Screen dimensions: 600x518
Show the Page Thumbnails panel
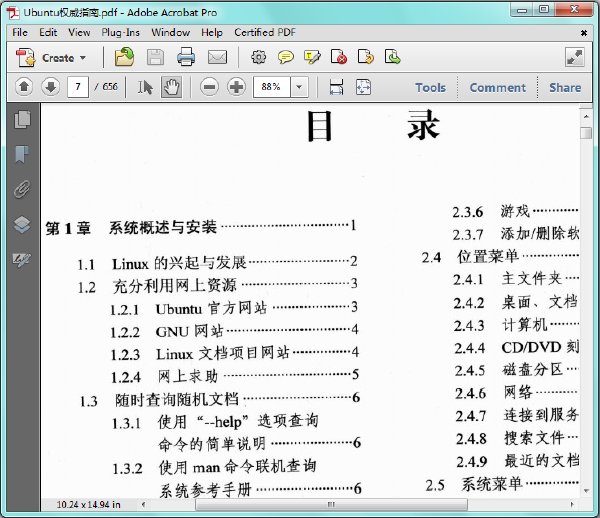(x=23, y=119)
